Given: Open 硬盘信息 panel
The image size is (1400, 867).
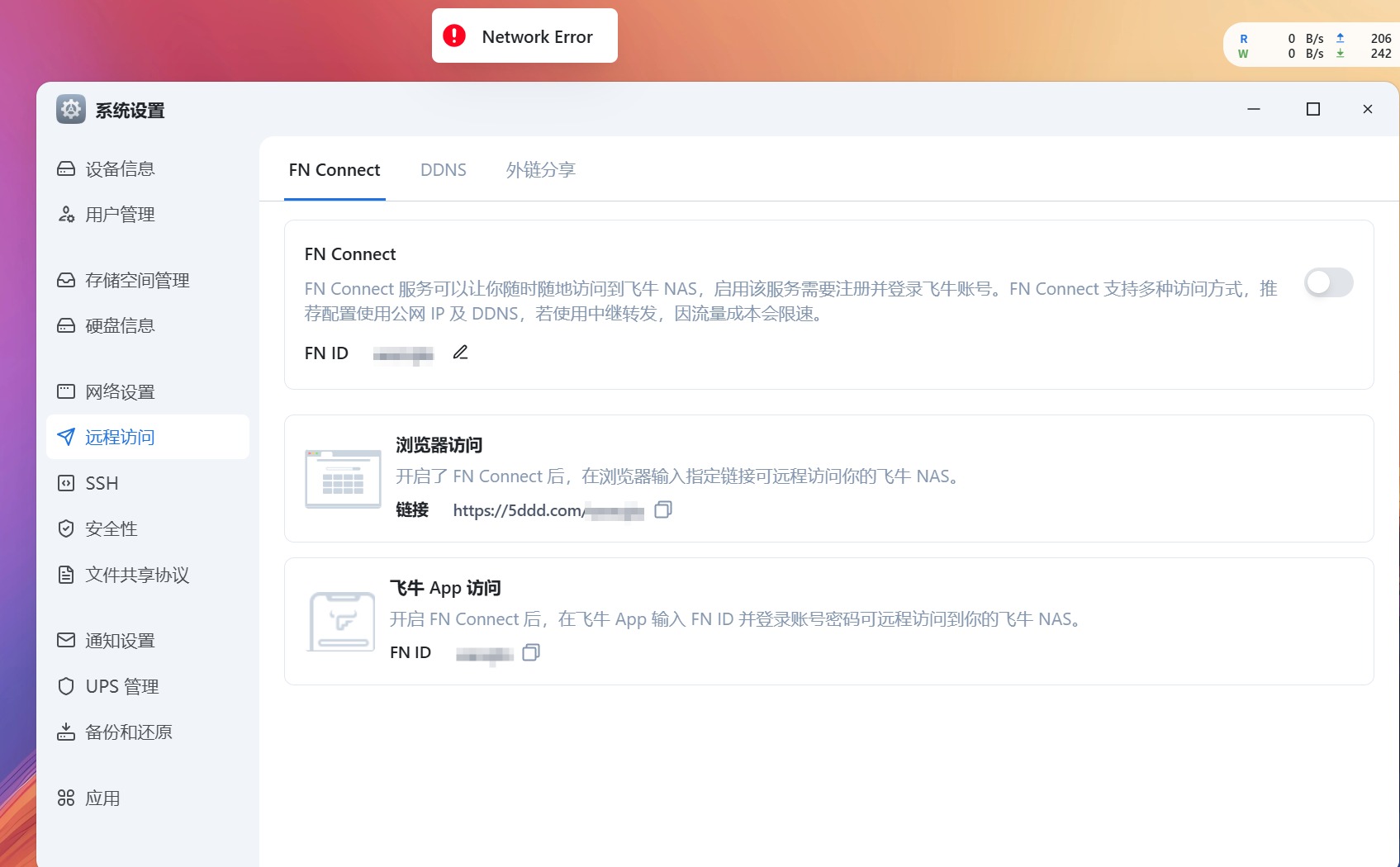Looking at the screenshot, I should coord(120,325).
